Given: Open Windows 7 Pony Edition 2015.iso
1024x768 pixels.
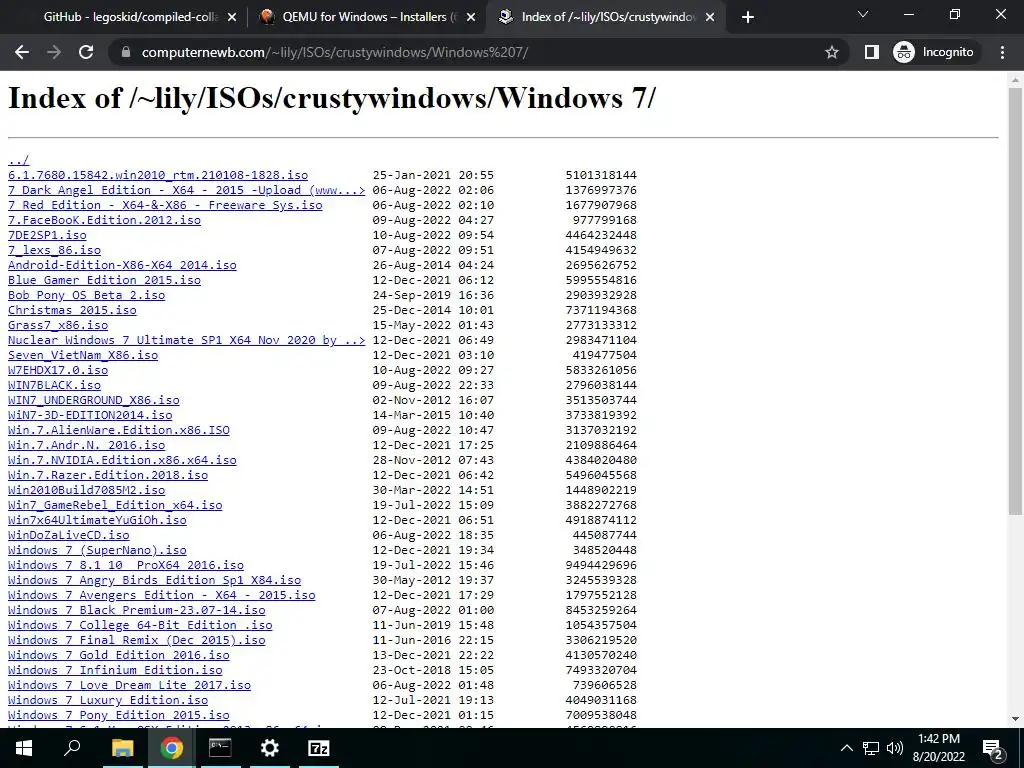Looking at the screenshot, I should tap(119, 716).
